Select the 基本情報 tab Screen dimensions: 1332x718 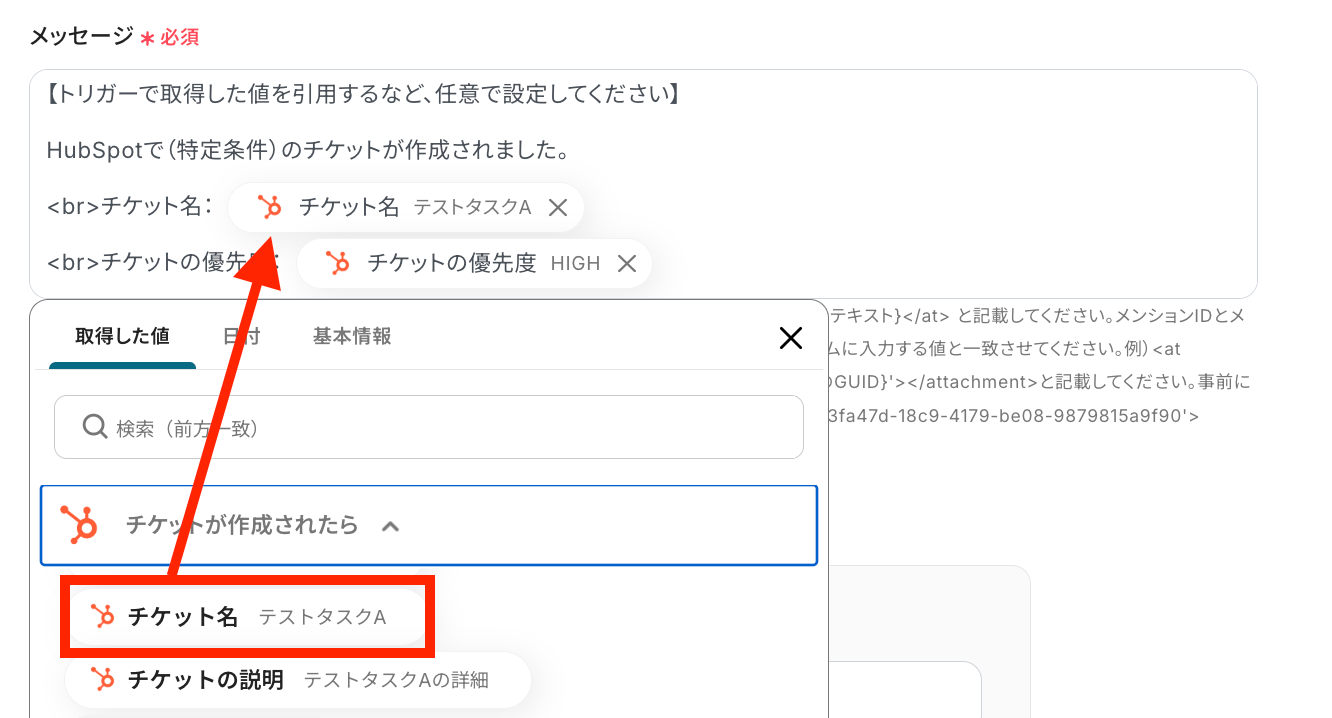352,337
